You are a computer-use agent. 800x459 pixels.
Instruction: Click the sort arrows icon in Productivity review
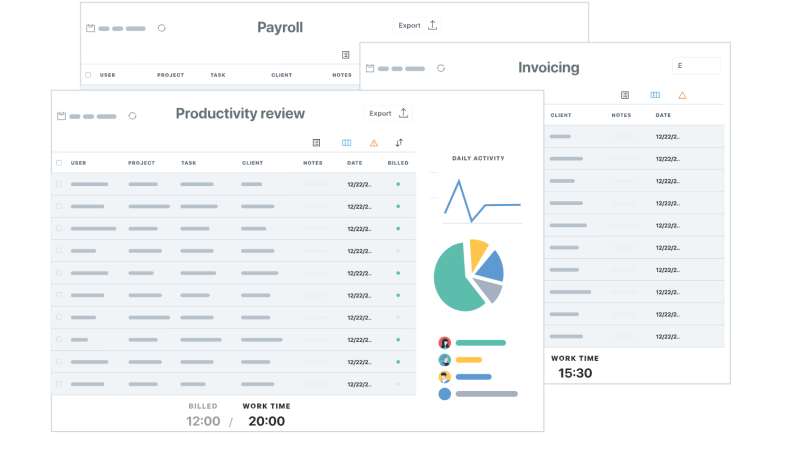point(399,143)
